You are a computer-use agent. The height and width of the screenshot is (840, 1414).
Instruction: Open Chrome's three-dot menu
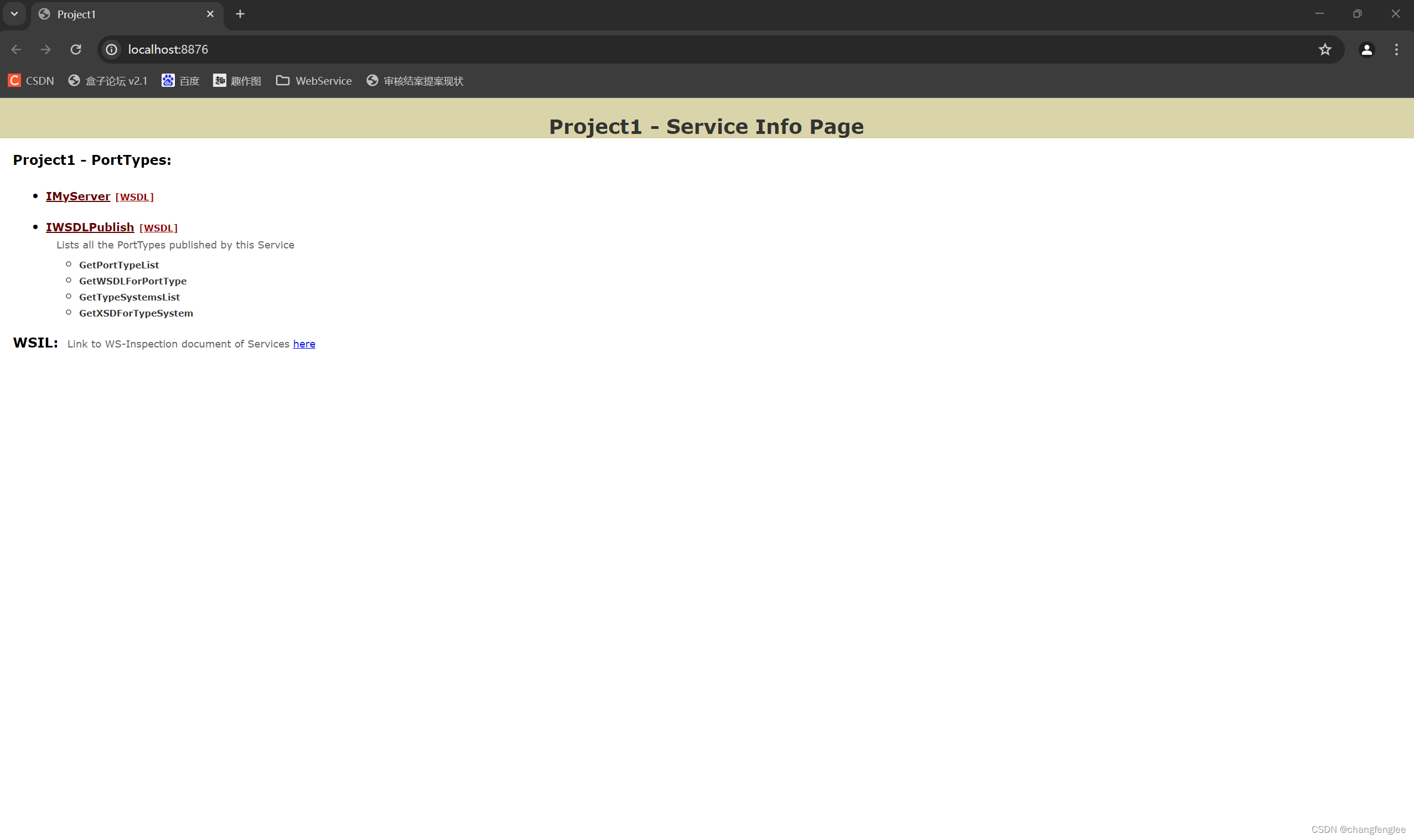pyautogui.click(x=1396, y=50)
